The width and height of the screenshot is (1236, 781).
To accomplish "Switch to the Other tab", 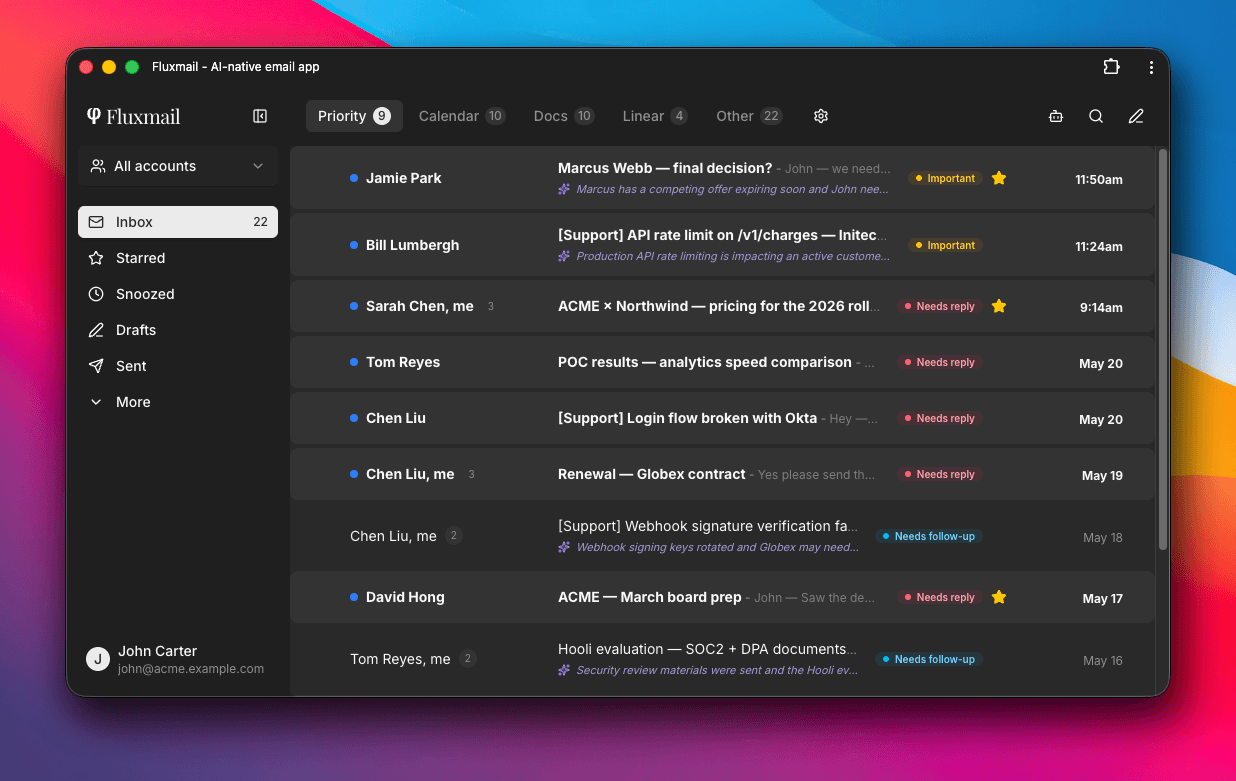I will tap(749, 116).
